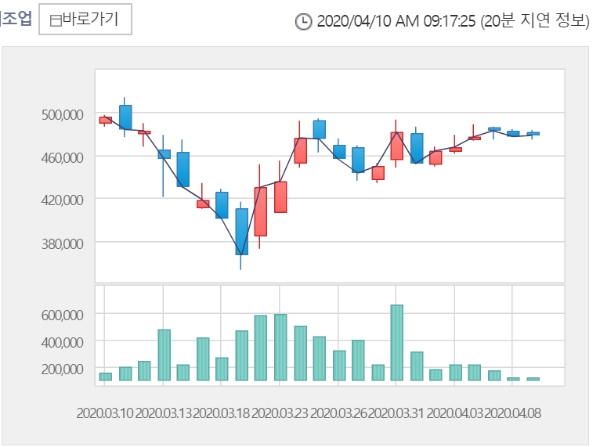This screenshot has height=447, width=600.
Task: Click the 2020.03.10 date label
Action: click(105, 413)
